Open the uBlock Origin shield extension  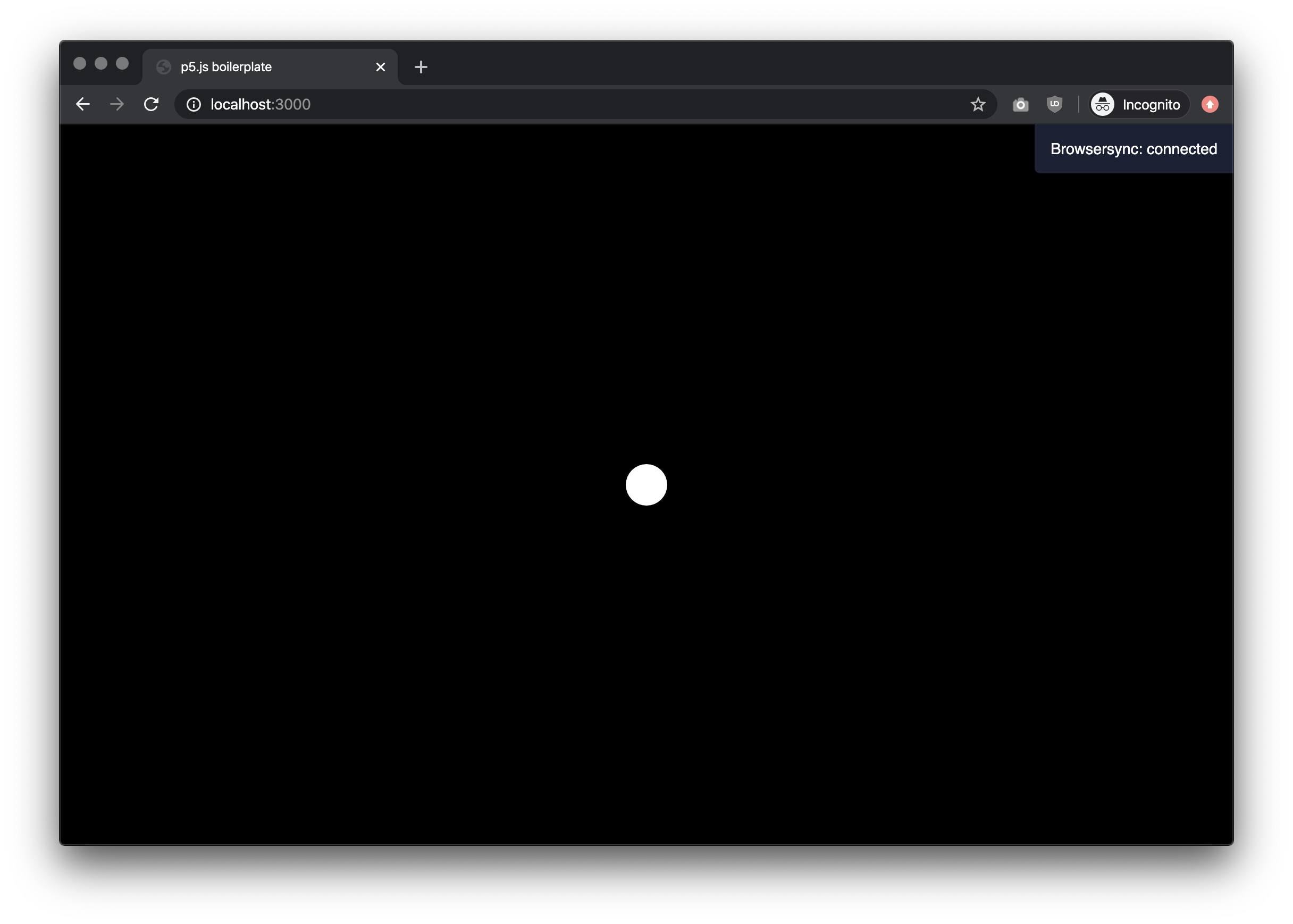1055,104
